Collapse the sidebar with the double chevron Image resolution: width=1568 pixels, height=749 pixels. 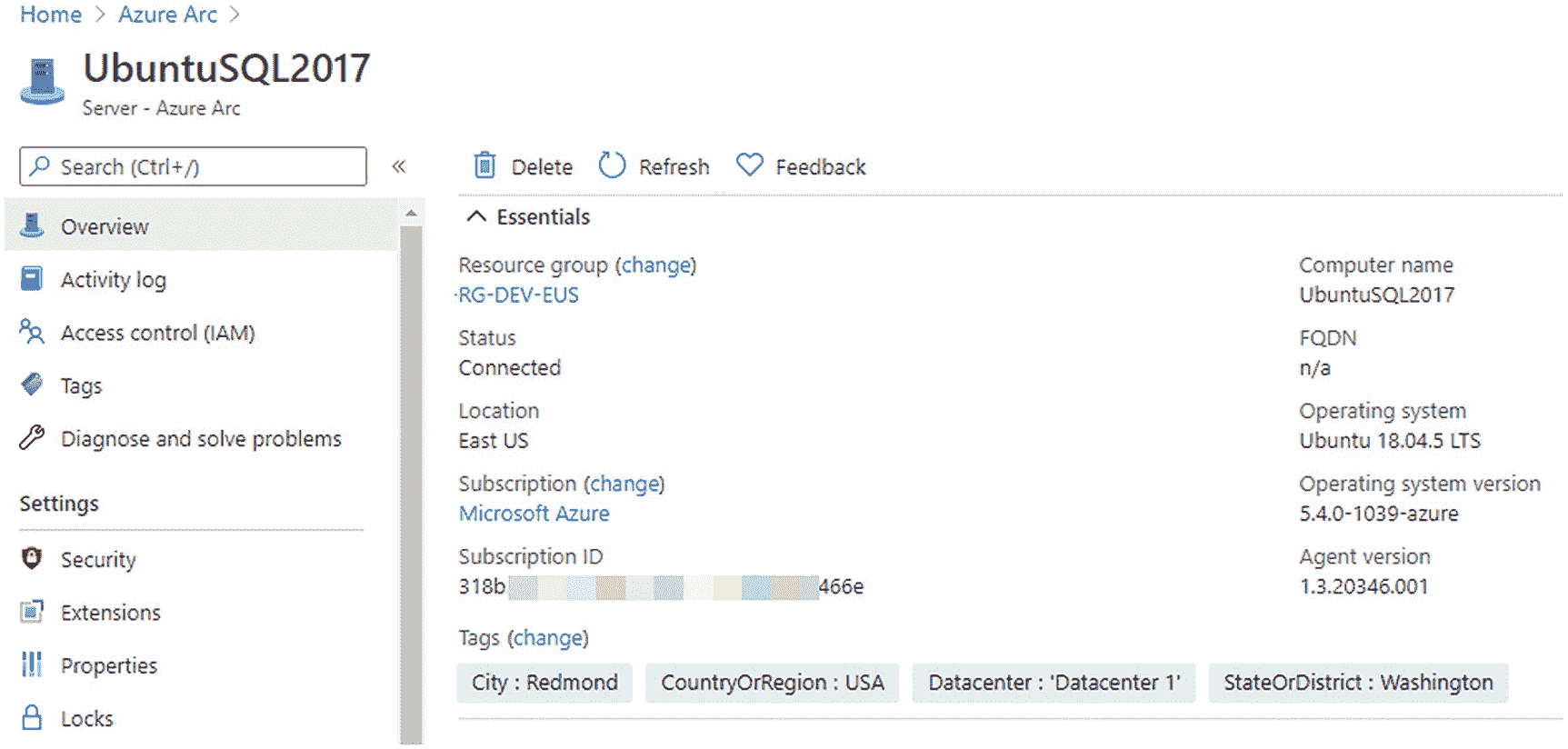click(398, 166)
